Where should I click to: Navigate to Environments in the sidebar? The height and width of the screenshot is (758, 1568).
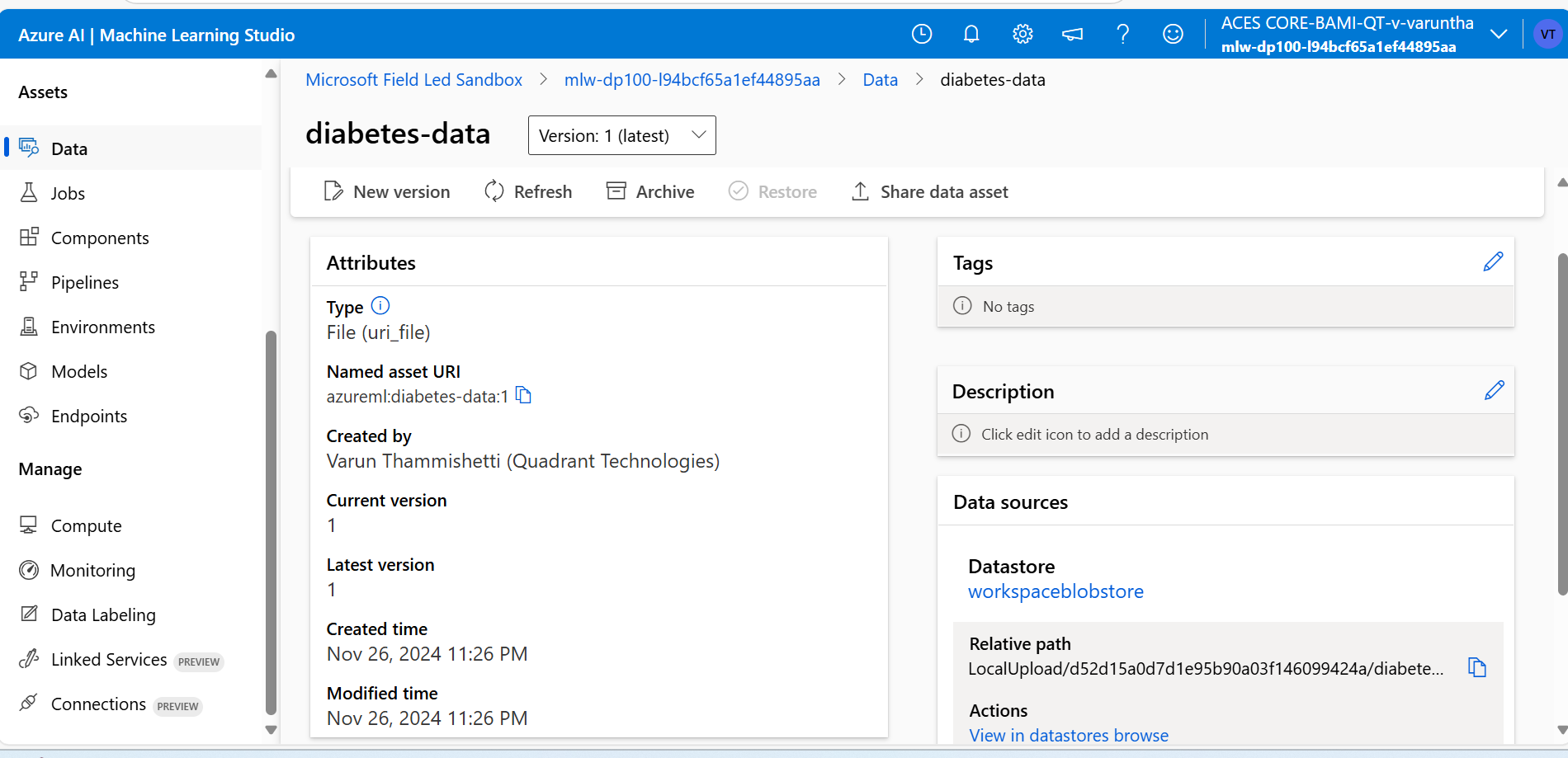(x=103, y=327)
